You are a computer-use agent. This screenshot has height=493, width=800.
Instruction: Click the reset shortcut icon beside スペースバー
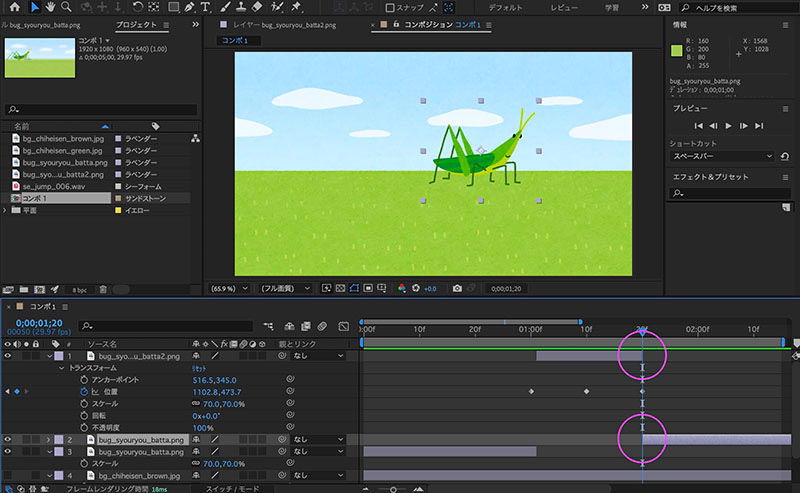click(784, 156)
